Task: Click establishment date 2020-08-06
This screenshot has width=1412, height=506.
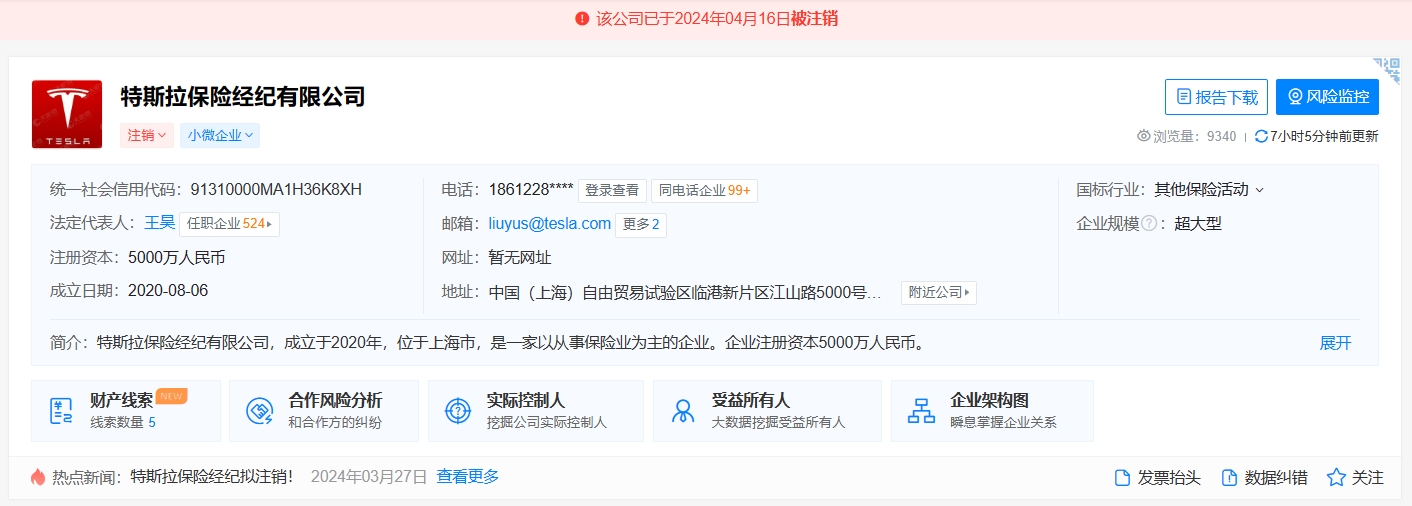Action: tap(168, 291)
